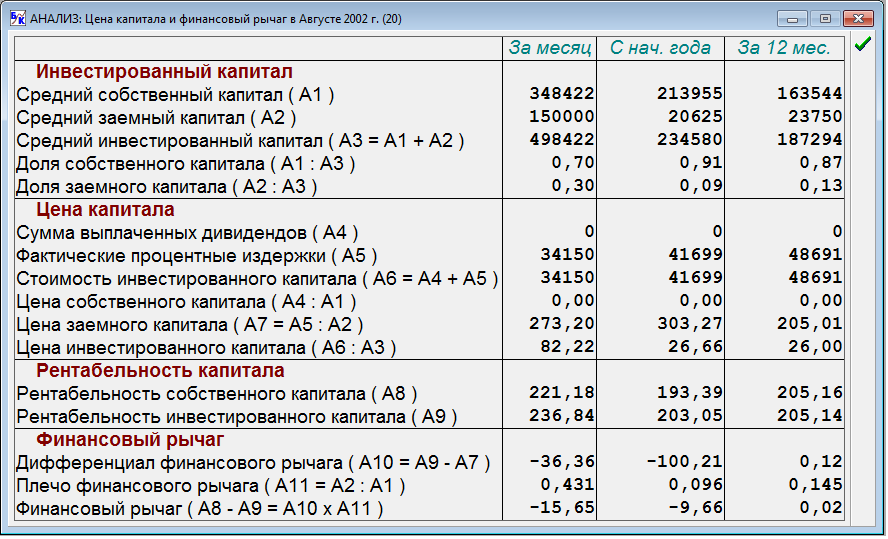The width and height of the screenshot is (888, 539).
Task: Select row 'Рентабельность собственного капитала ( A8 )'
Action: 429,393
